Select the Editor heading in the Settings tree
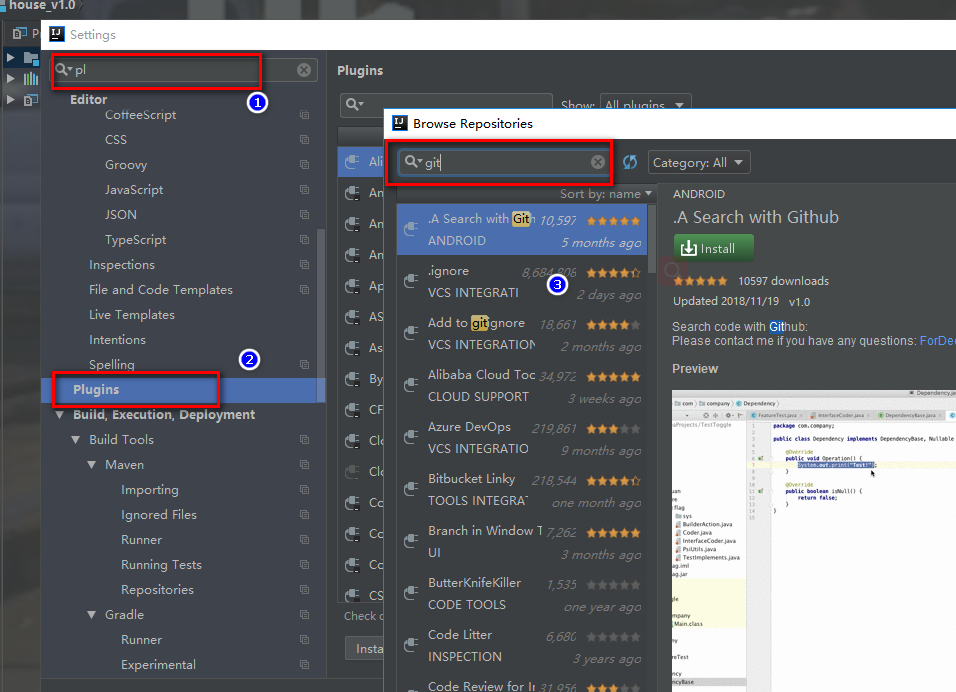This screenshot has height=692, width=956. click(x=88, y=99)
